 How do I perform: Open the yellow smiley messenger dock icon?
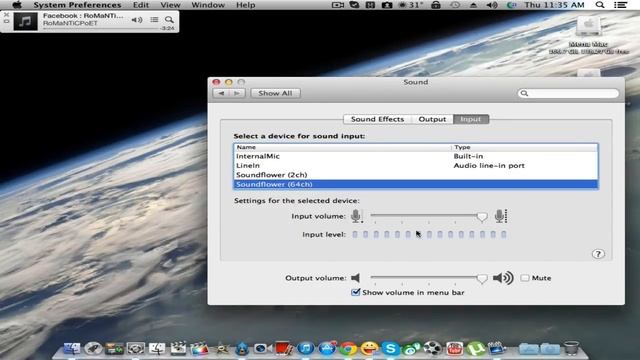coord(369,348)
